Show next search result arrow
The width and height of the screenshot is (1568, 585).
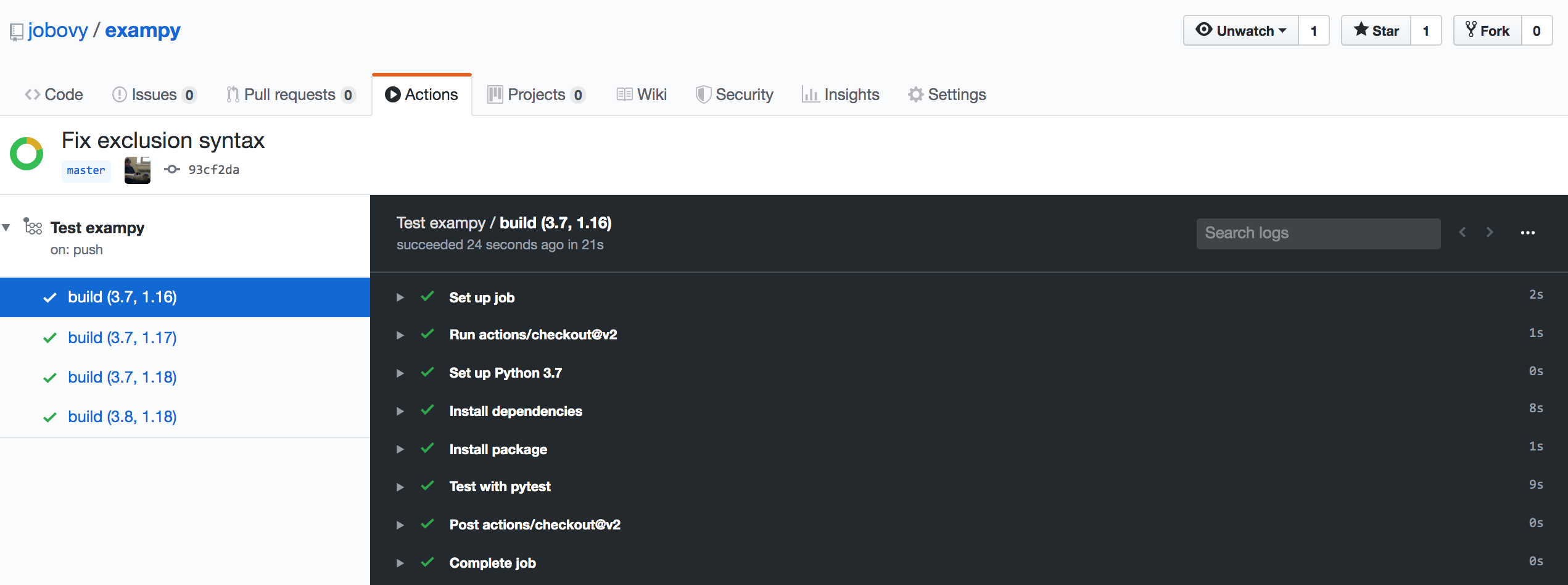[x=1490, y=232]
